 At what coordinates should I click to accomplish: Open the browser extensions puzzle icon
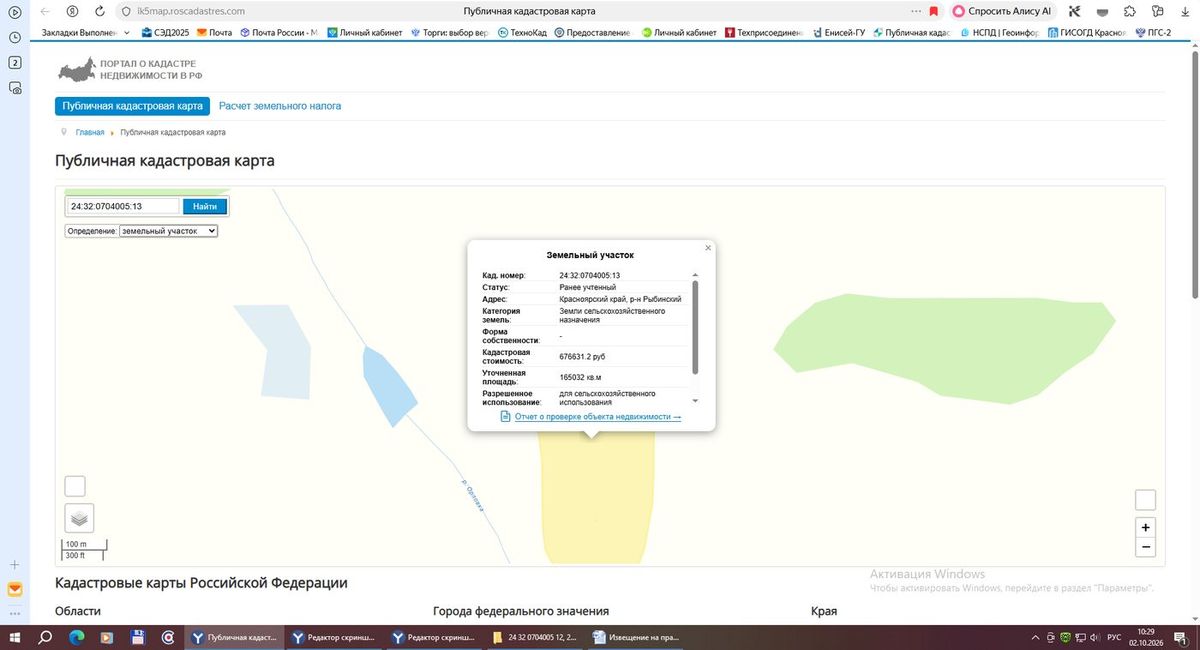click(1130, 11)
